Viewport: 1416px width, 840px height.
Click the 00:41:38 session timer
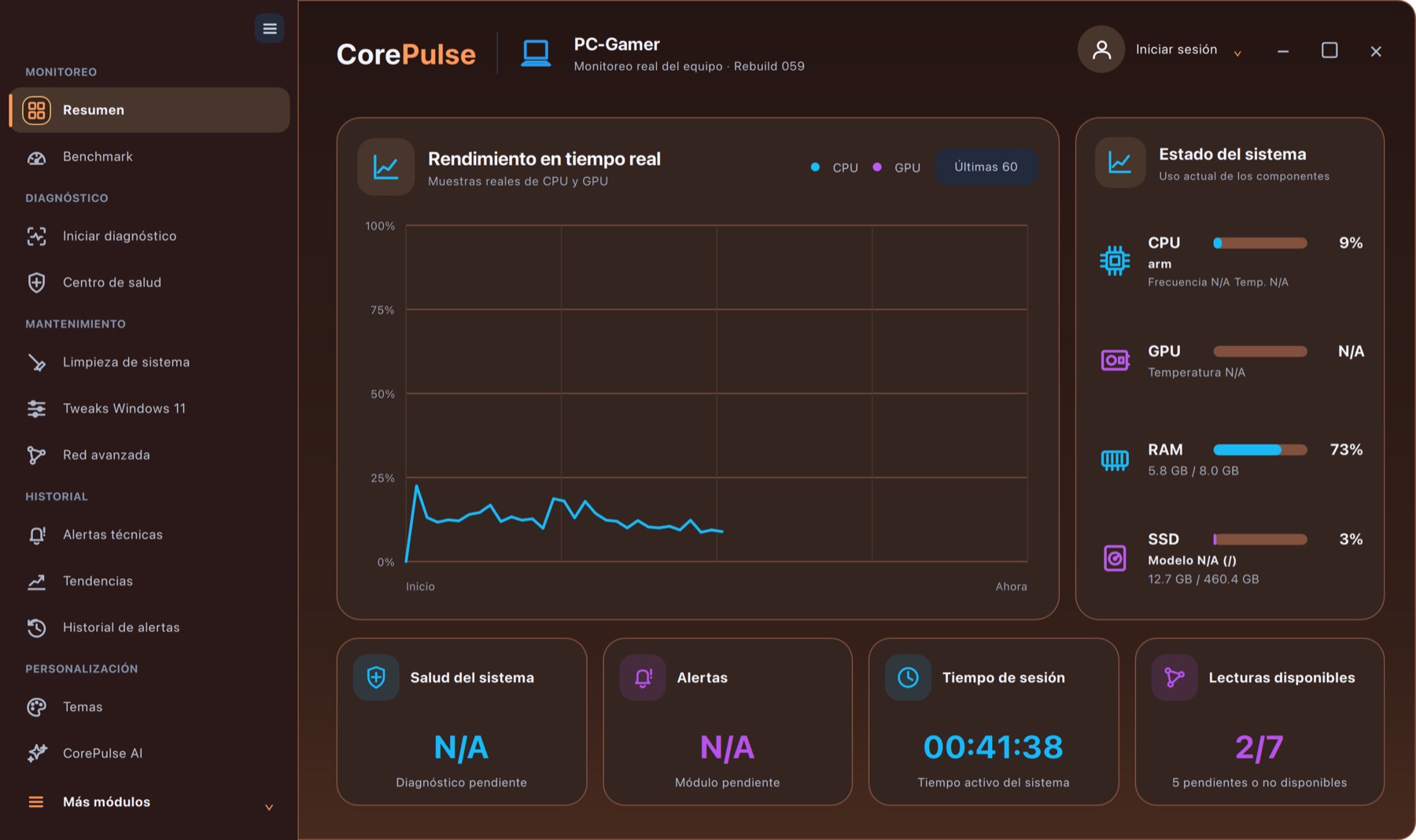pos(994,747)
